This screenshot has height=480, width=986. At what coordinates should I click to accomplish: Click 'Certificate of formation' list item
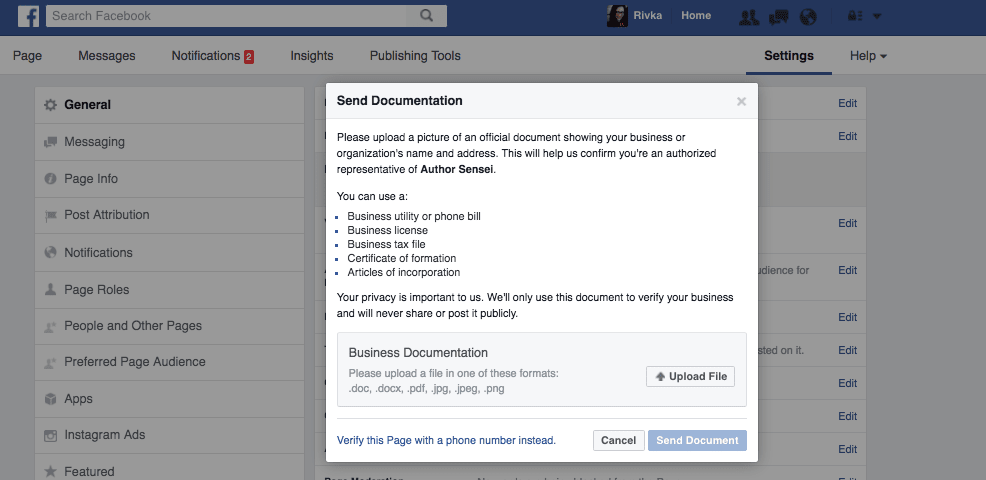coord(402,259)
